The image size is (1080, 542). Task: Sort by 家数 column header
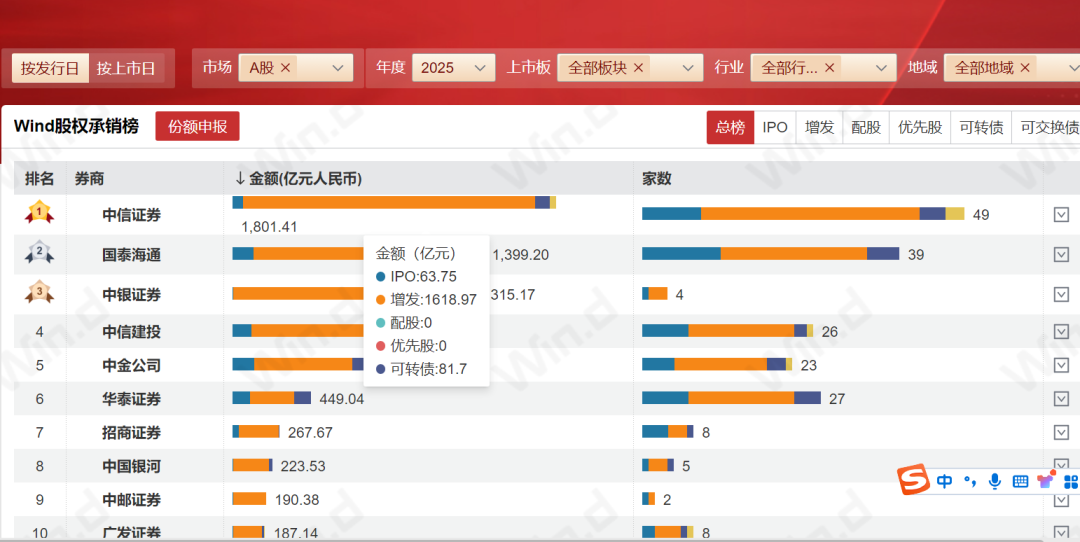click(x=656, y=178)
